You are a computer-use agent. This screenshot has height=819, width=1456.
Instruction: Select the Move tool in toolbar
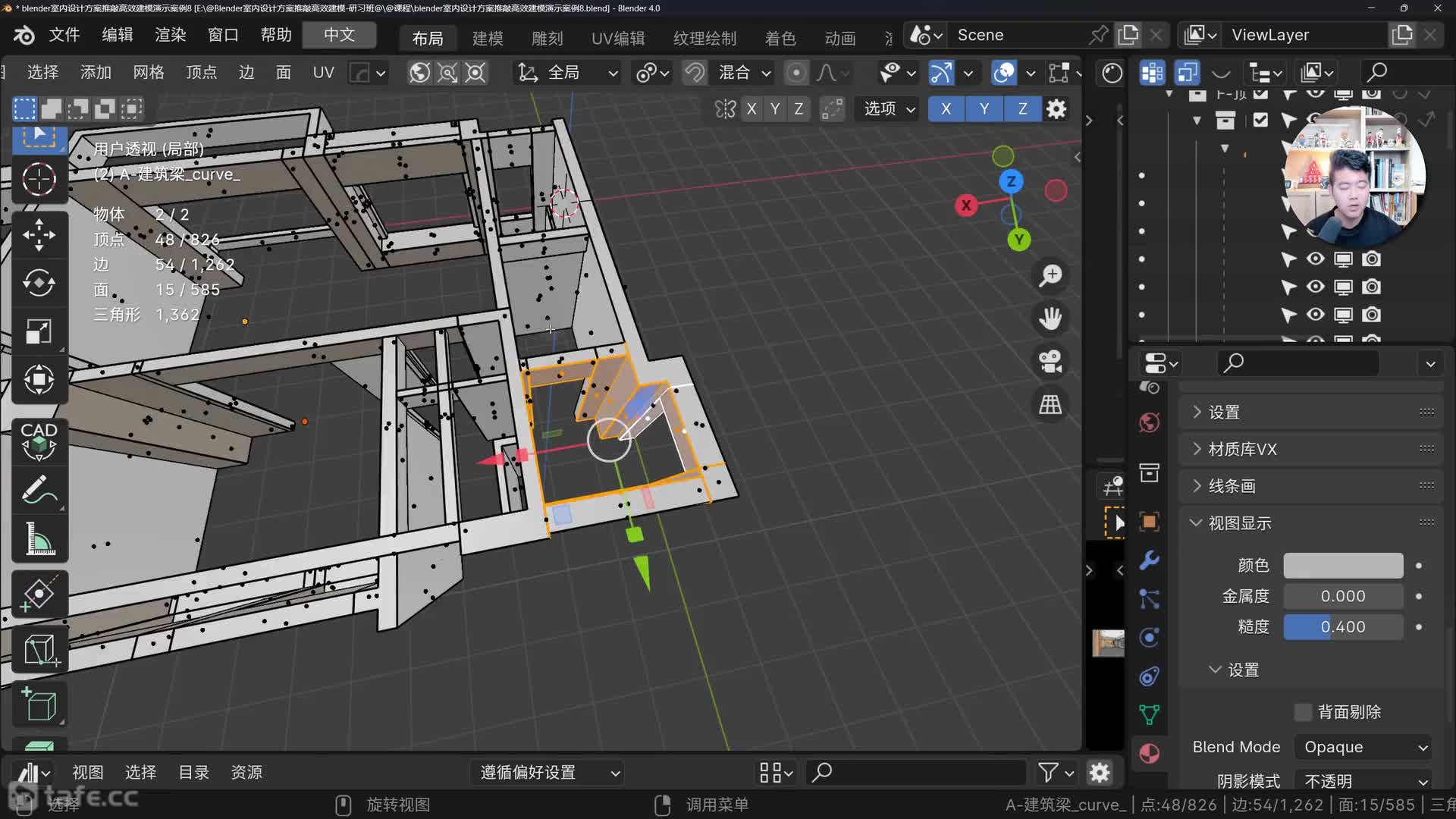(x=39, y=234)
